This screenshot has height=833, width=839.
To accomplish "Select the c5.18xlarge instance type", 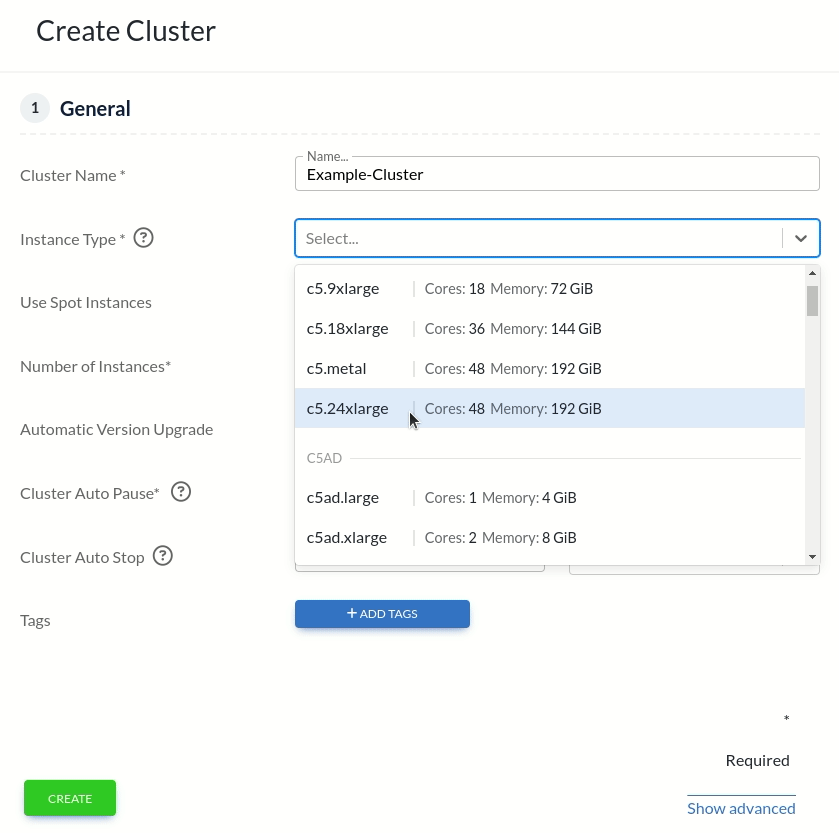I will (x=450, y=328).
